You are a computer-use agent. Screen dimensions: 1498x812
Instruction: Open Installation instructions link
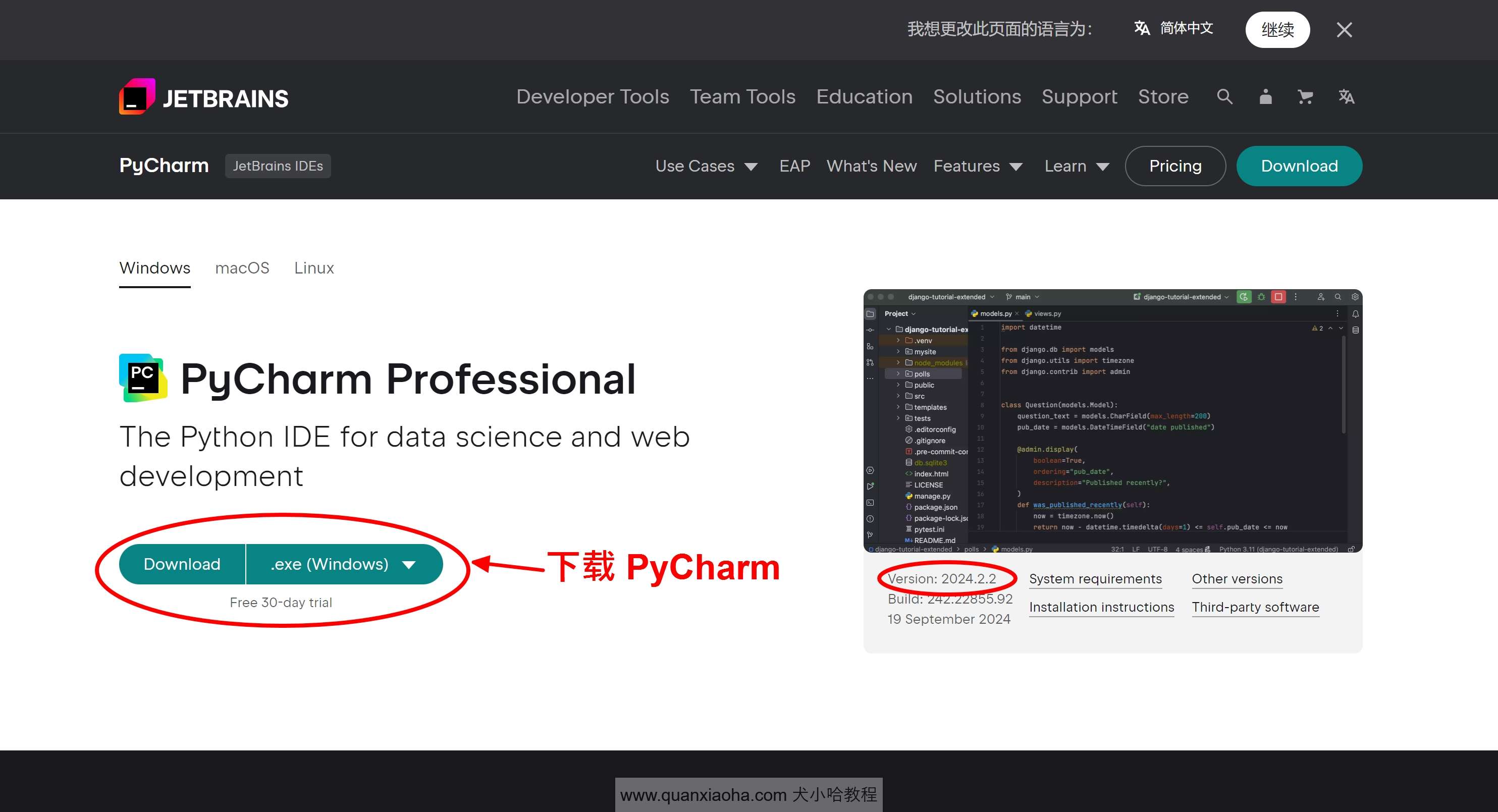1101,607
